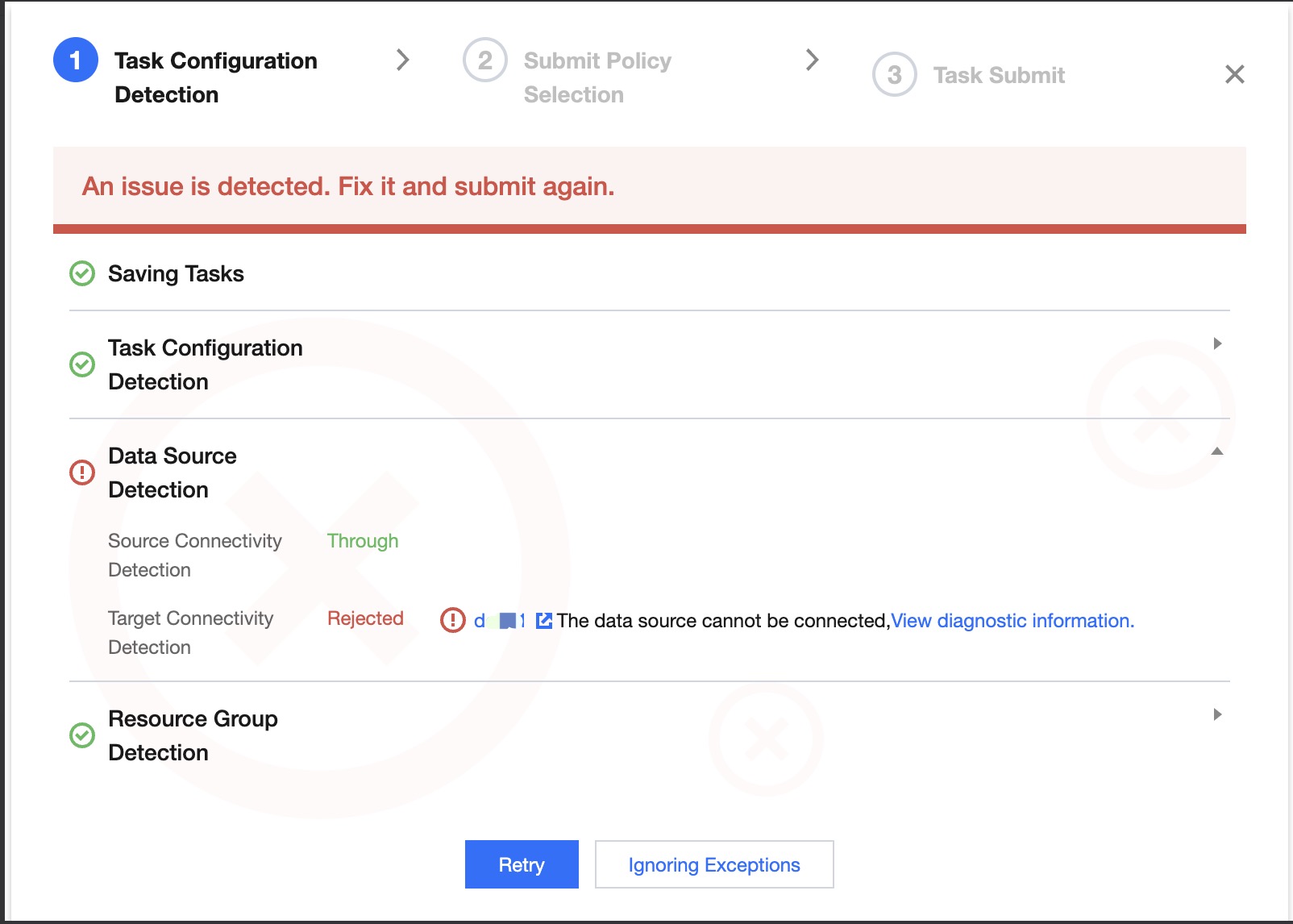1293x924 pixels.
Task: Click the Resource Group Detection success icon
Action: [81, 735]
